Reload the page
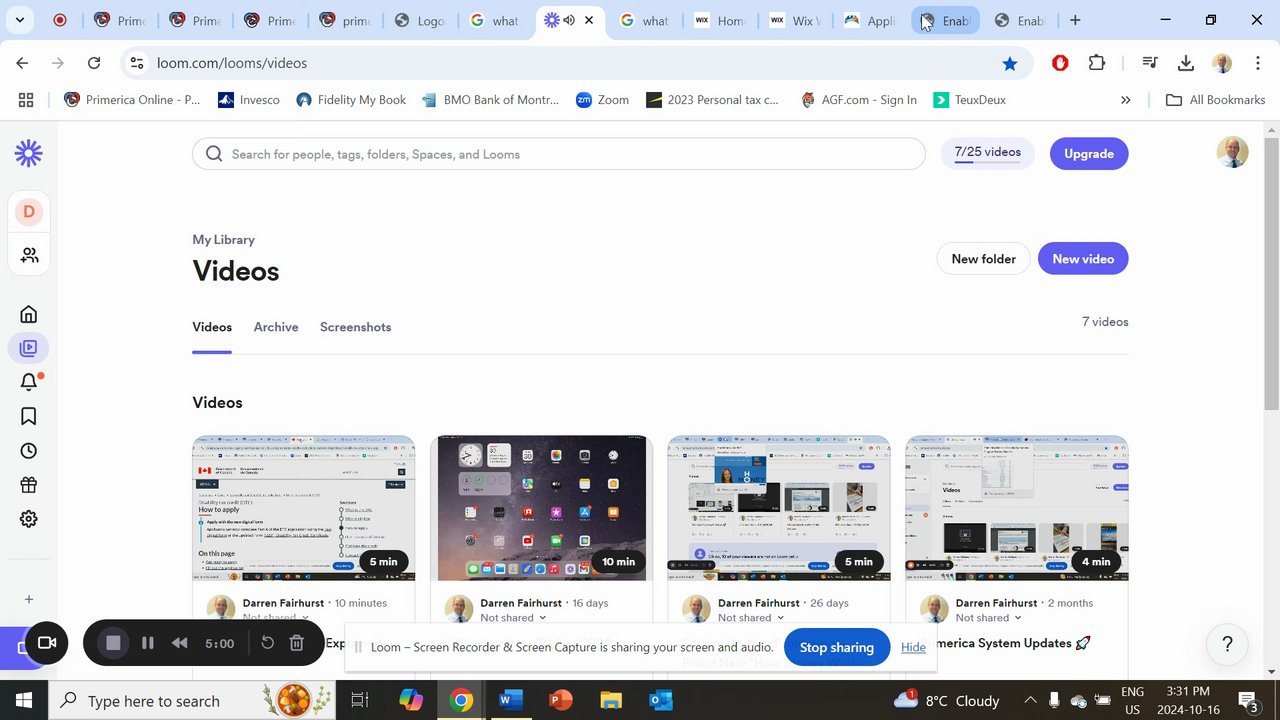1280x720 pixels. coord(94,63)
